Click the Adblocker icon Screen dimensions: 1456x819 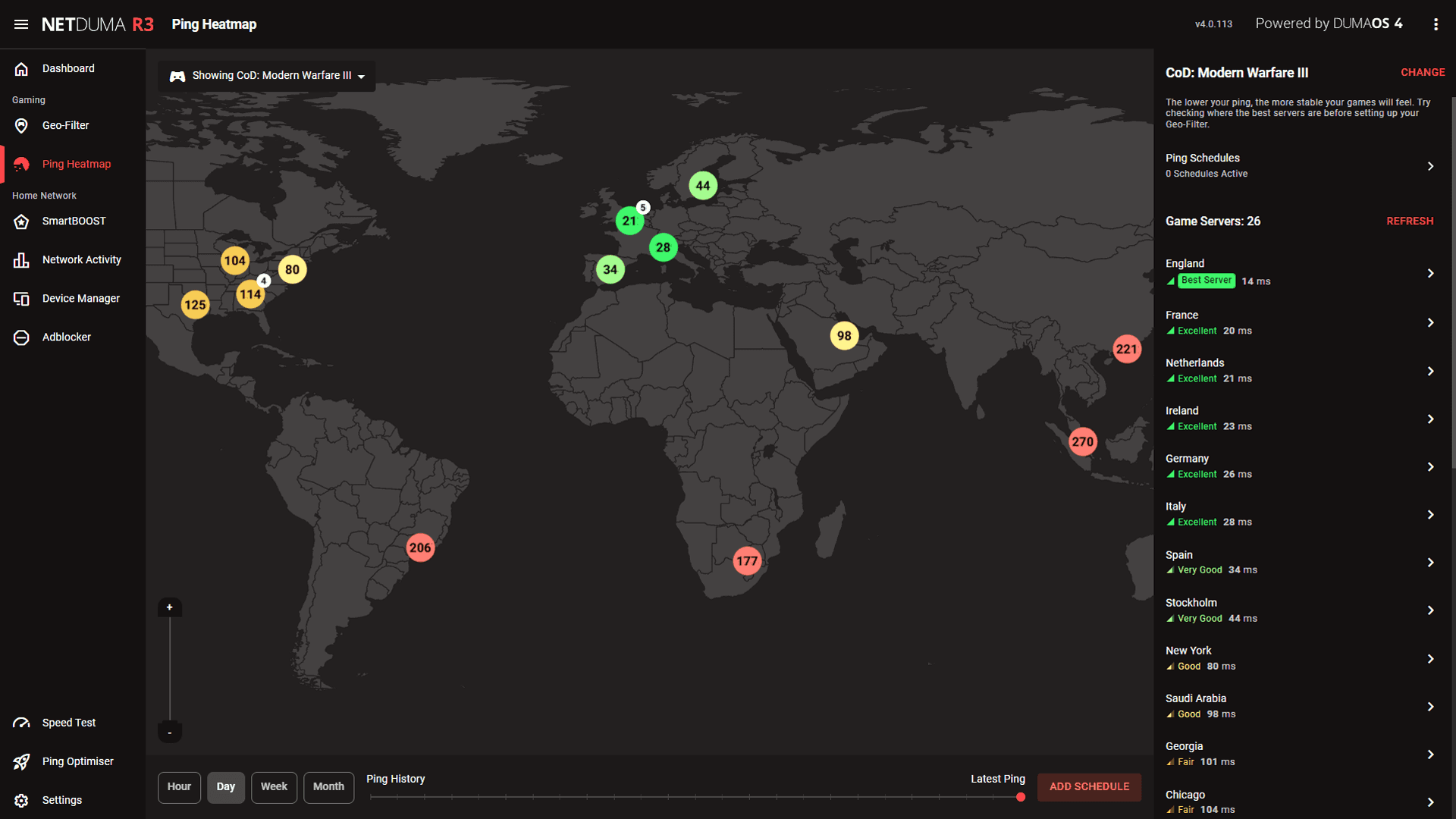pyautogui.click(x=21, y=337)
